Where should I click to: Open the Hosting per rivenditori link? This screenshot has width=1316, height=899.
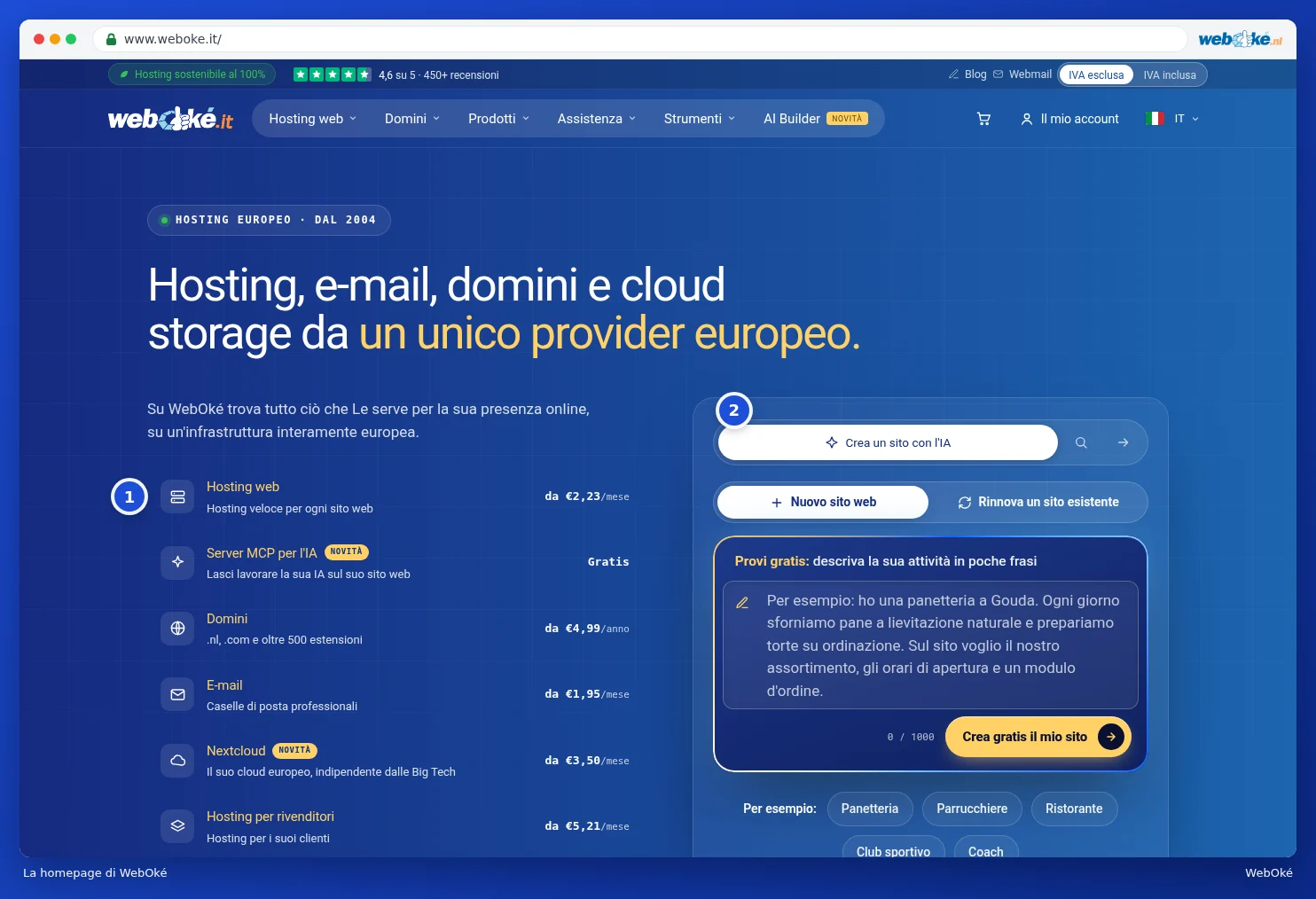(x=270, y=817)
